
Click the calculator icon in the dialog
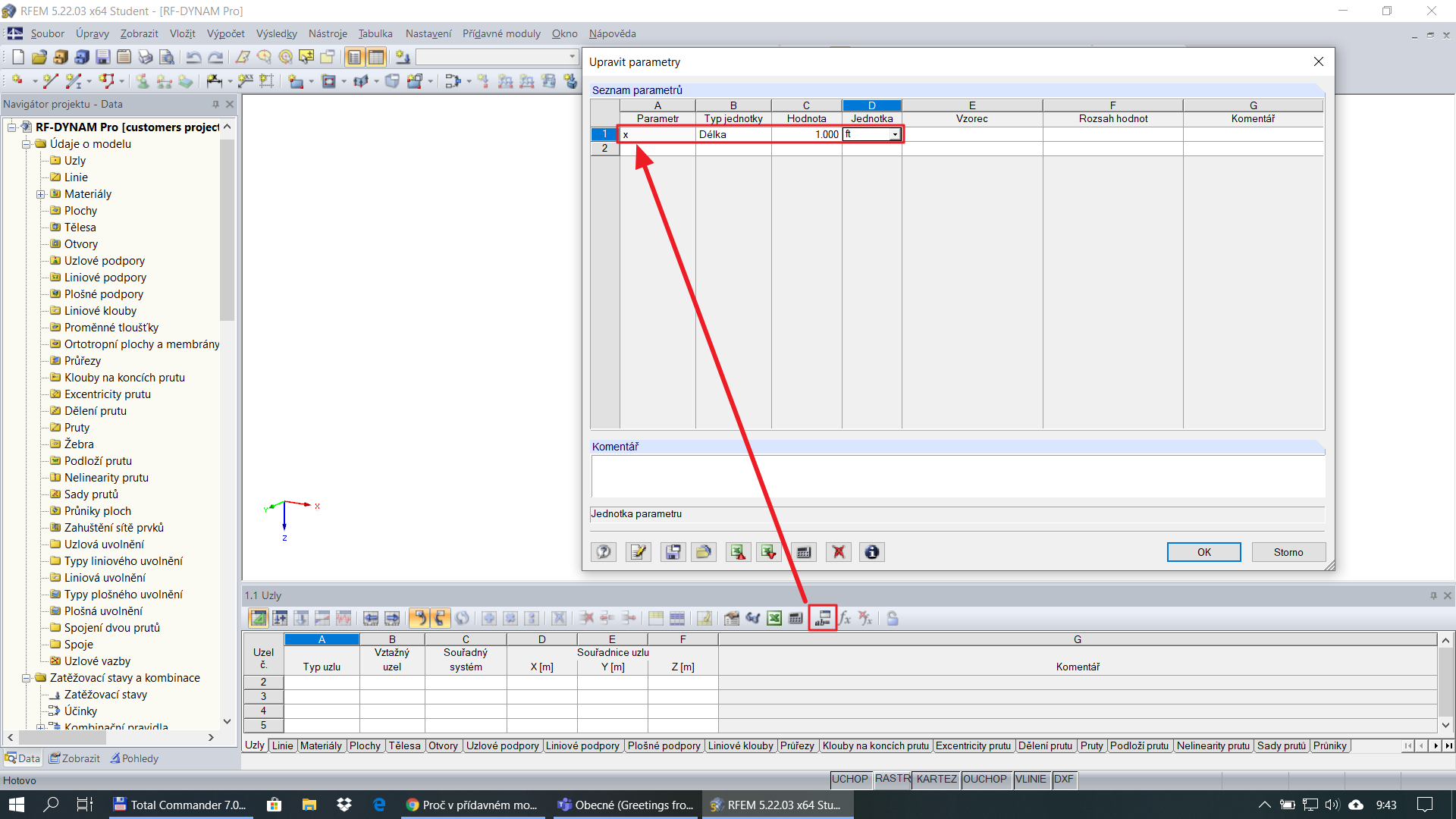click(804, 552)
